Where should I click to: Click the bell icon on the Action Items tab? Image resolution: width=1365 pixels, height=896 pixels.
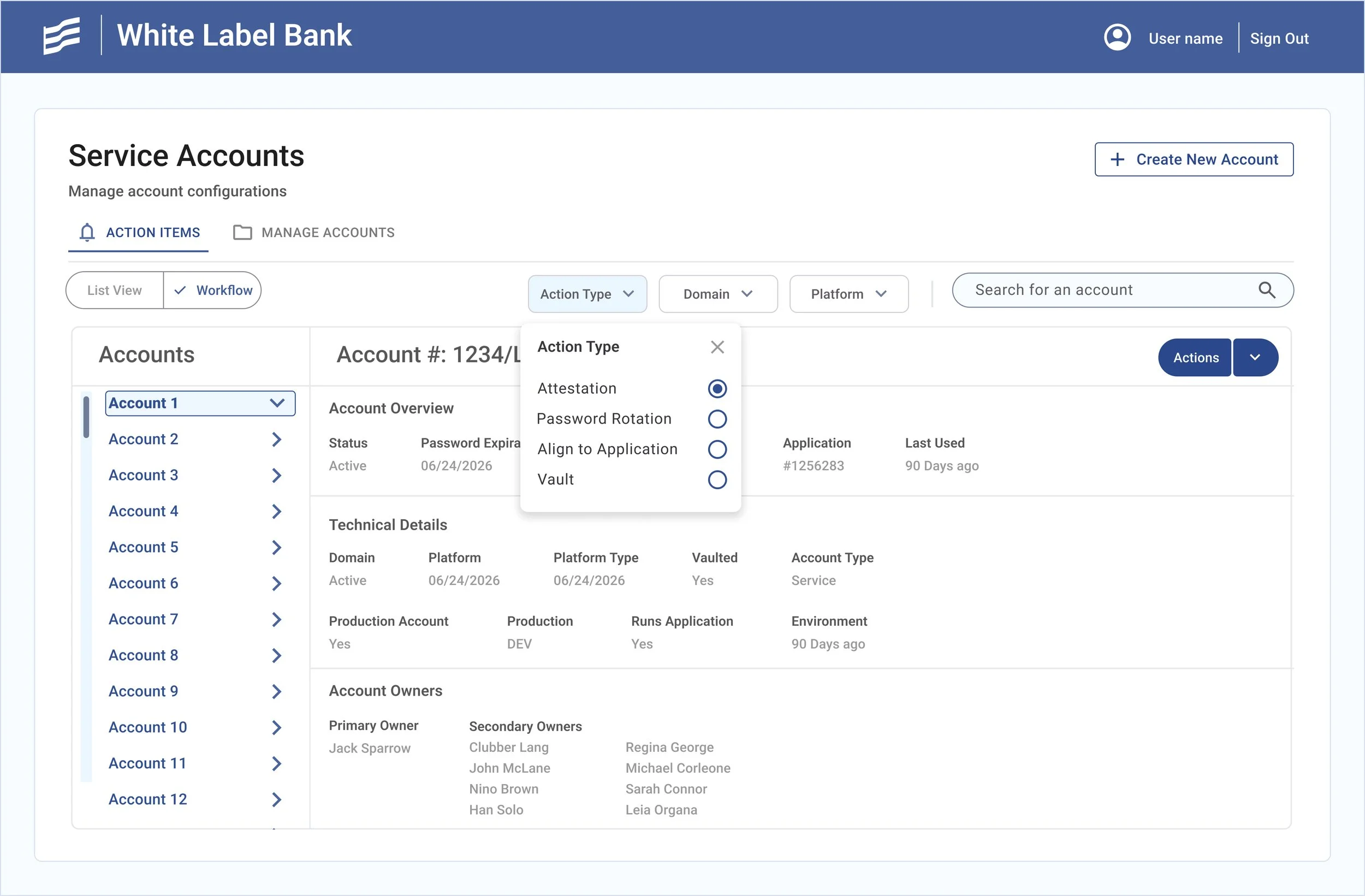87,232
